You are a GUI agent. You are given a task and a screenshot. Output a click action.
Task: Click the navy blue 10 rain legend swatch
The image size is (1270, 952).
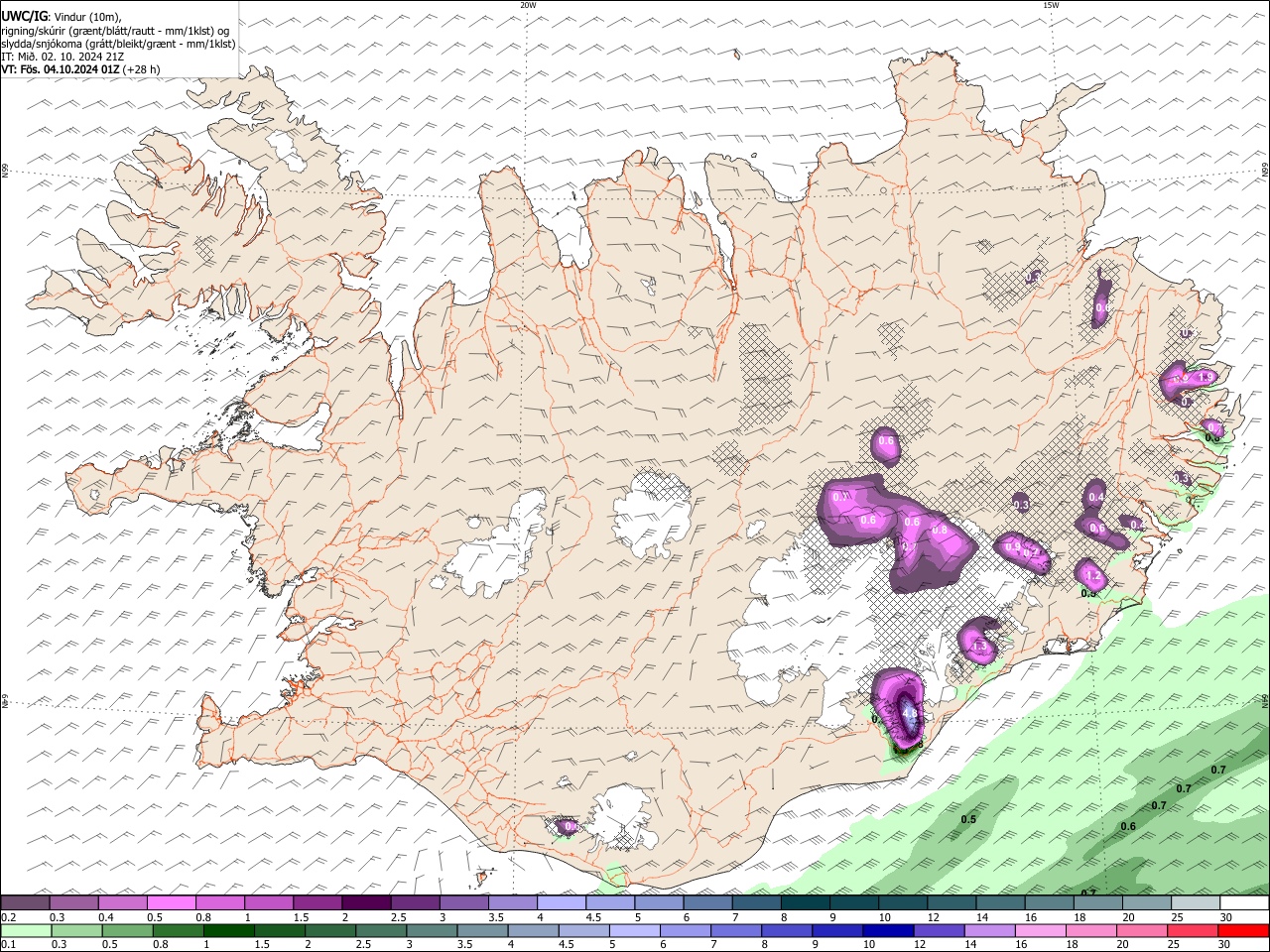888,931
